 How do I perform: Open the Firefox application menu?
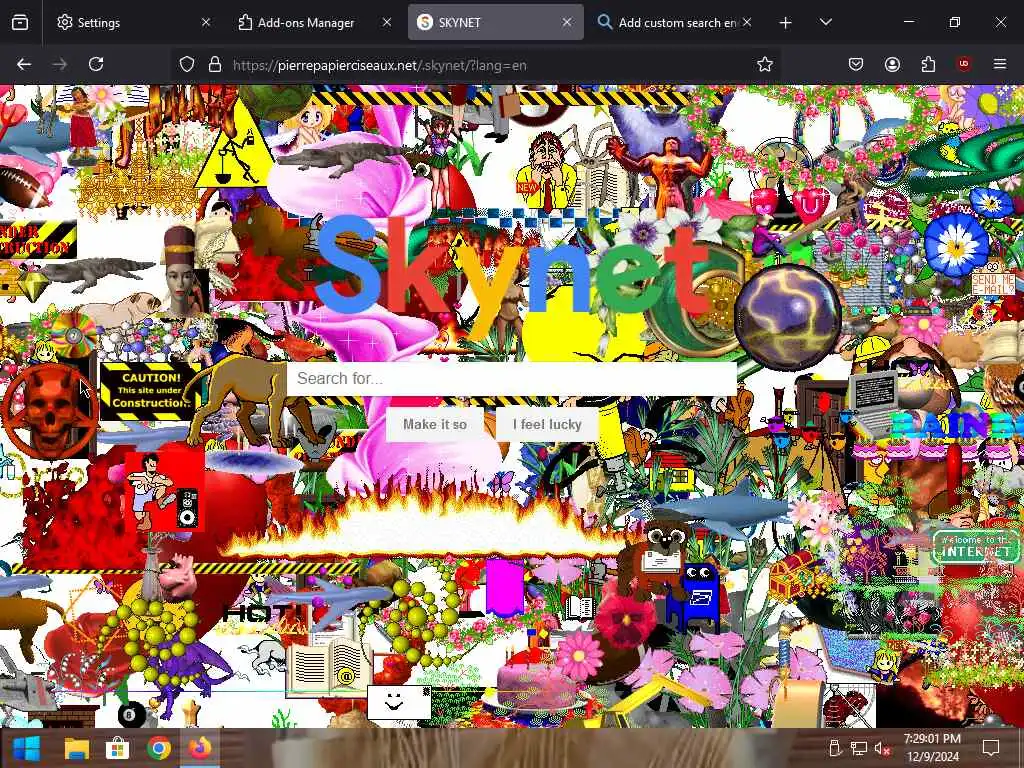coord(1000,64)
